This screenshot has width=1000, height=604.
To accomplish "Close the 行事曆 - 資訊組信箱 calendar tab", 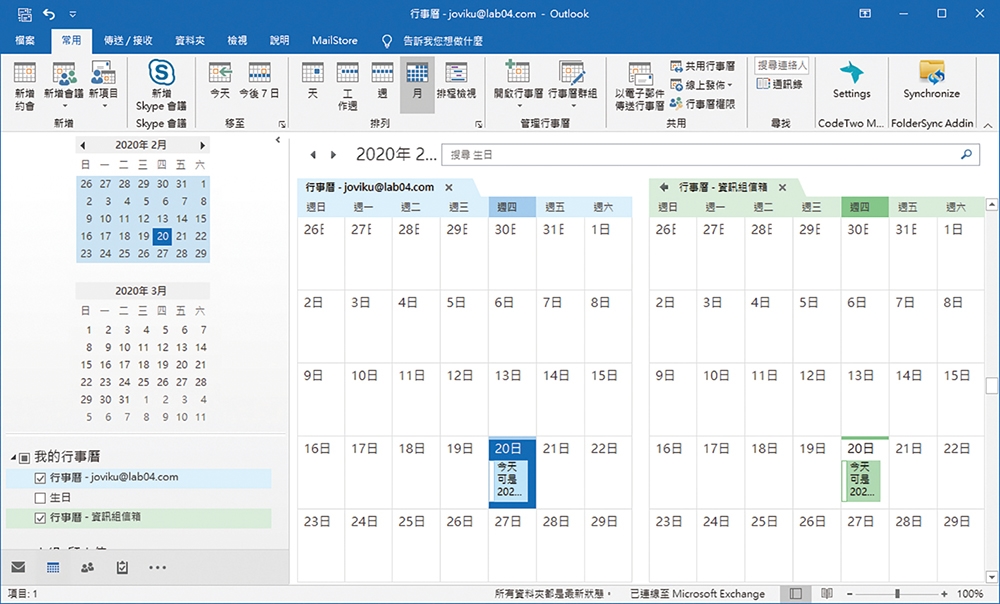I will (x=783, y=188).
